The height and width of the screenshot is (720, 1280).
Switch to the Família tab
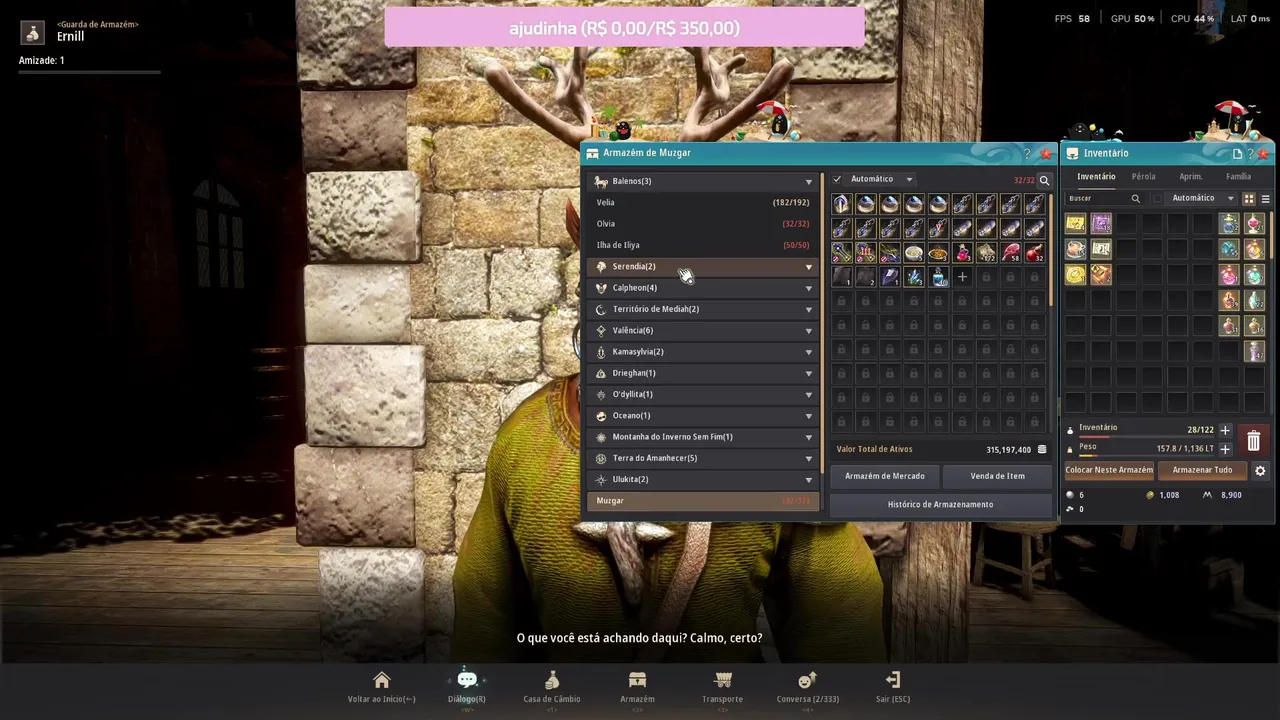pyautogui.click(x=1238, y=177)
